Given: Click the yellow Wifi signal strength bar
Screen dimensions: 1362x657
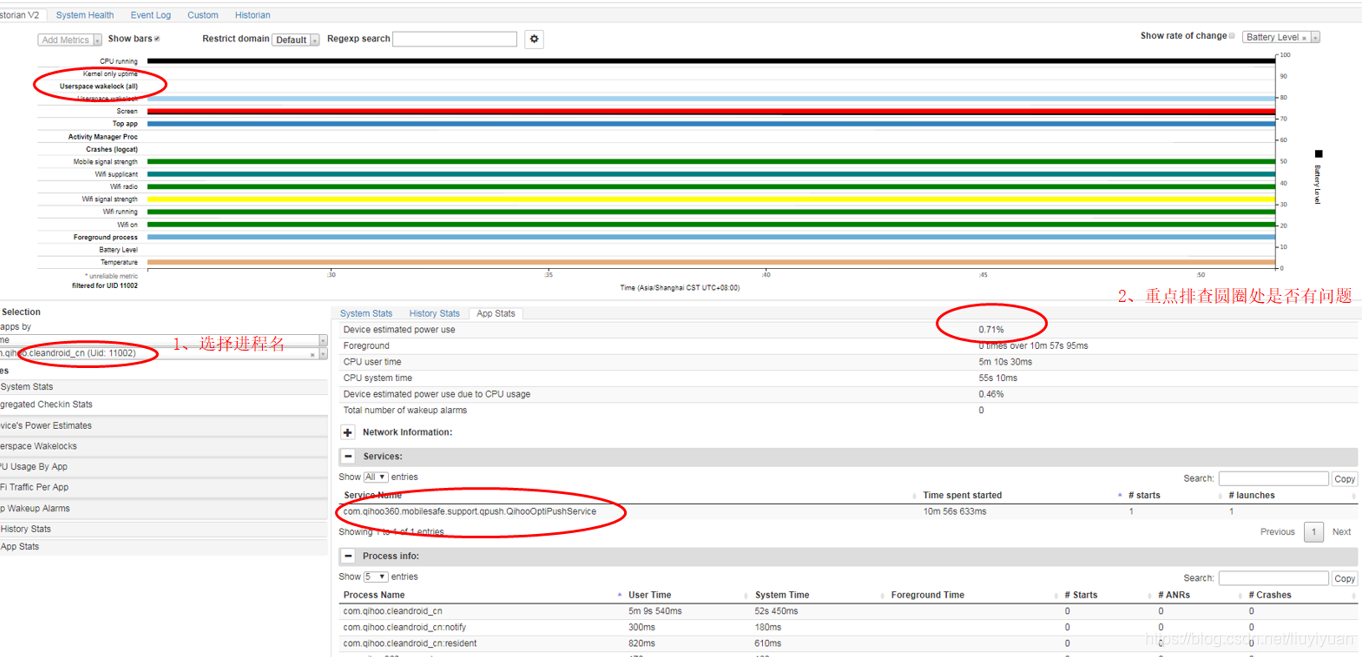Looking at the screenshot, I should (x=711, y=199).
